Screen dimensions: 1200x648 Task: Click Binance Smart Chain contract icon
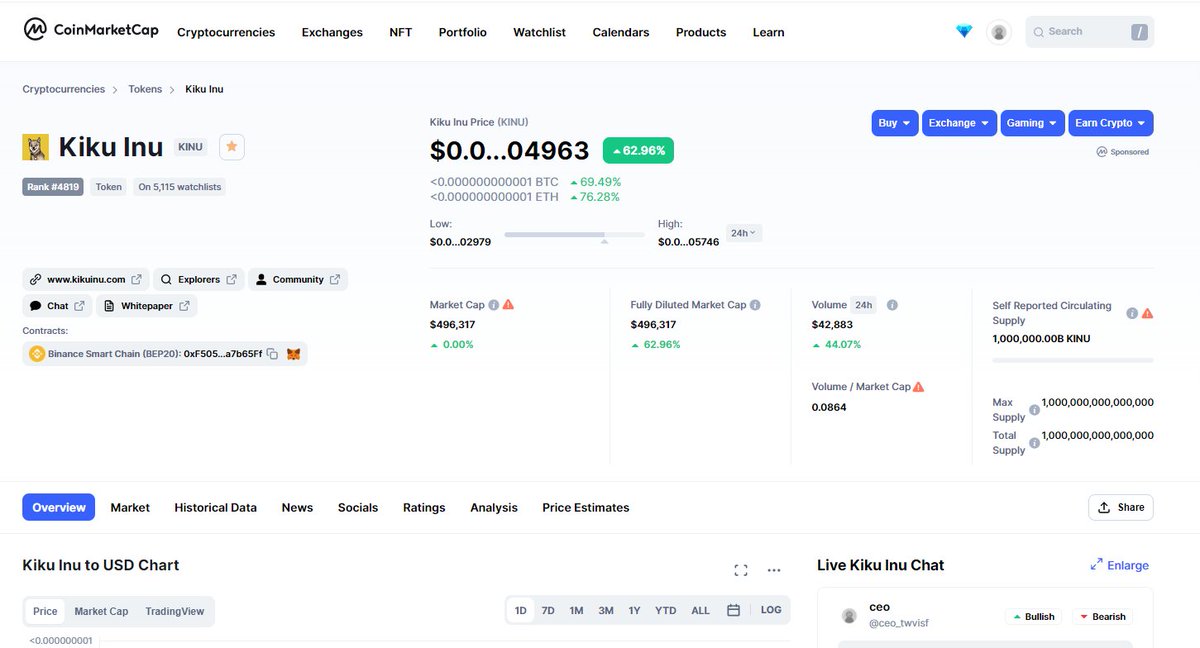coord(37,354)
